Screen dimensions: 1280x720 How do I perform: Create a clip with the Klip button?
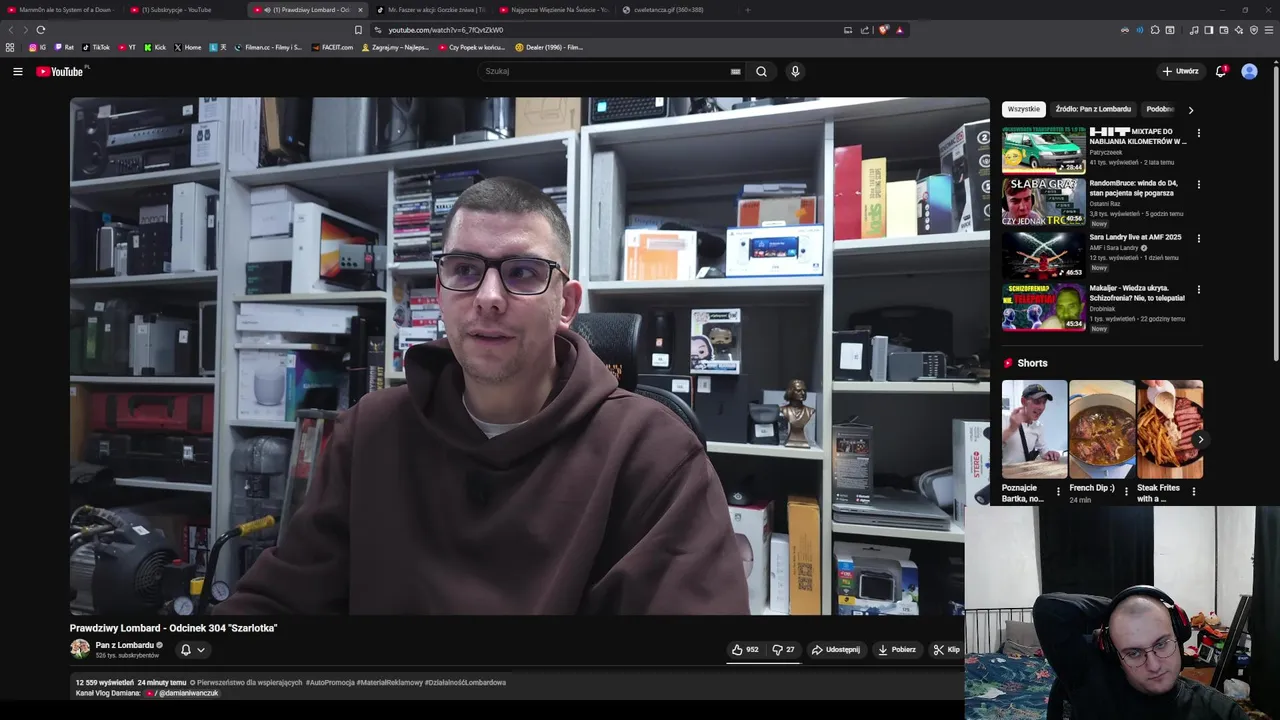click(x=946, y=649)
